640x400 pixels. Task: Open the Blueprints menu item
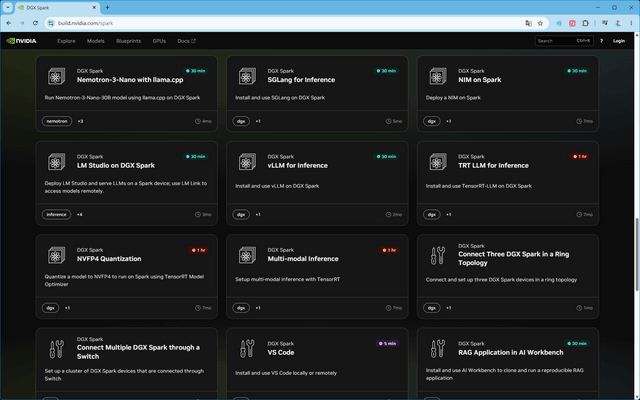pos(128,41)
